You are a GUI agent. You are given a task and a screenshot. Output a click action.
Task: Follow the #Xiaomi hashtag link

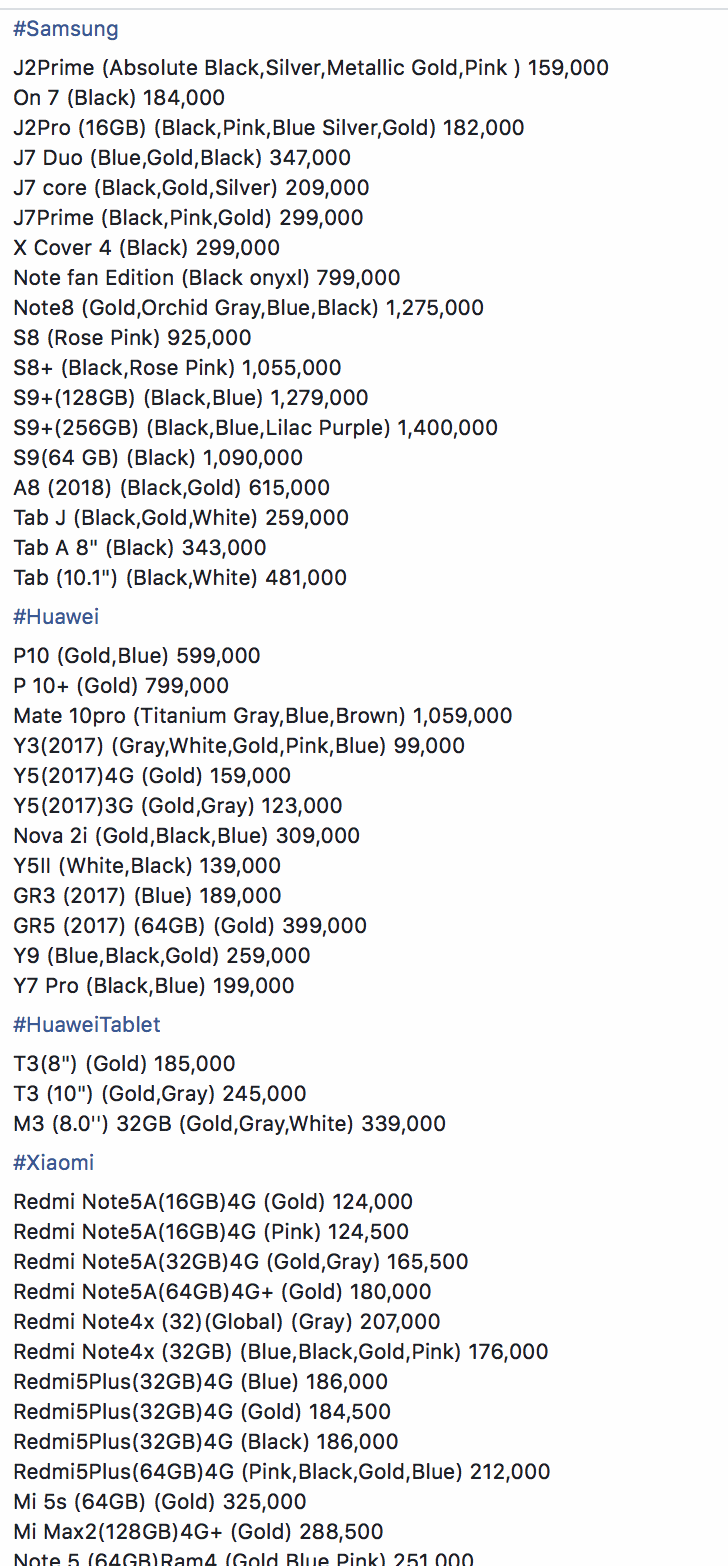[x=53, y=1163]
